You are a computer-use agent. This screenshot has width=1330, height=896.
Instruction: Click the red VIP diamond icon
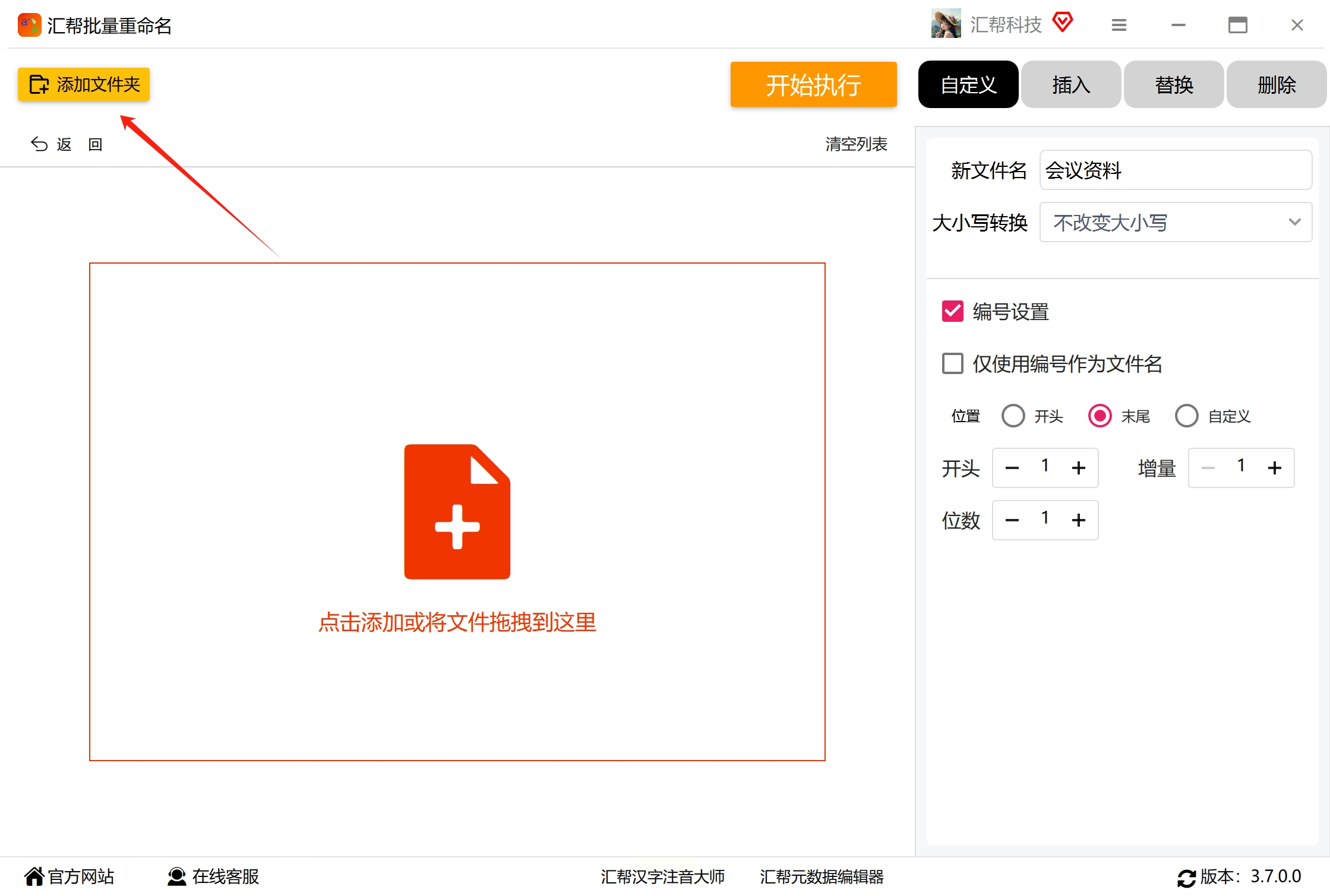[1062, 23]
